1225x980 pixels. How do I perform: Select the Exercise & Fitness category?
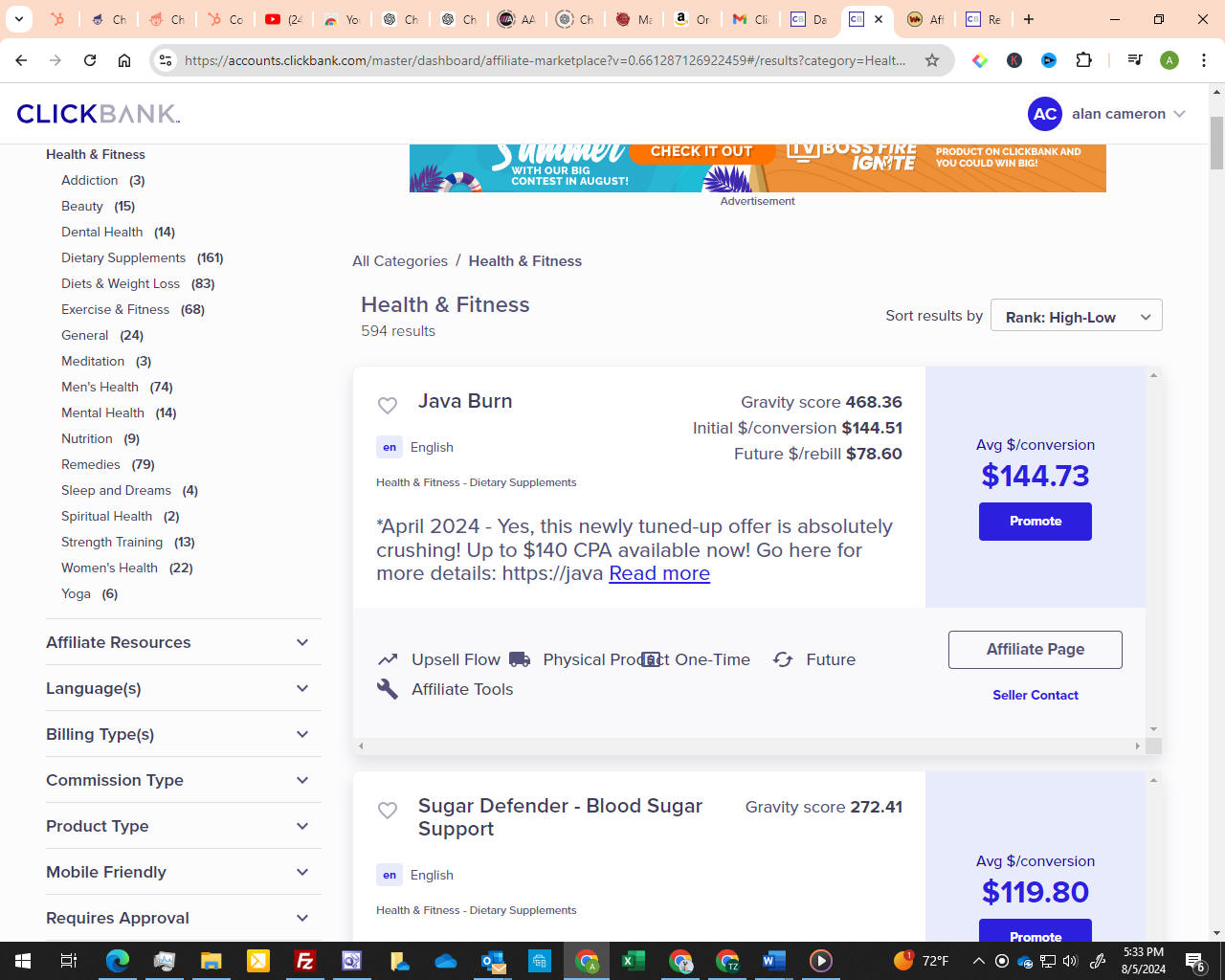115,309
